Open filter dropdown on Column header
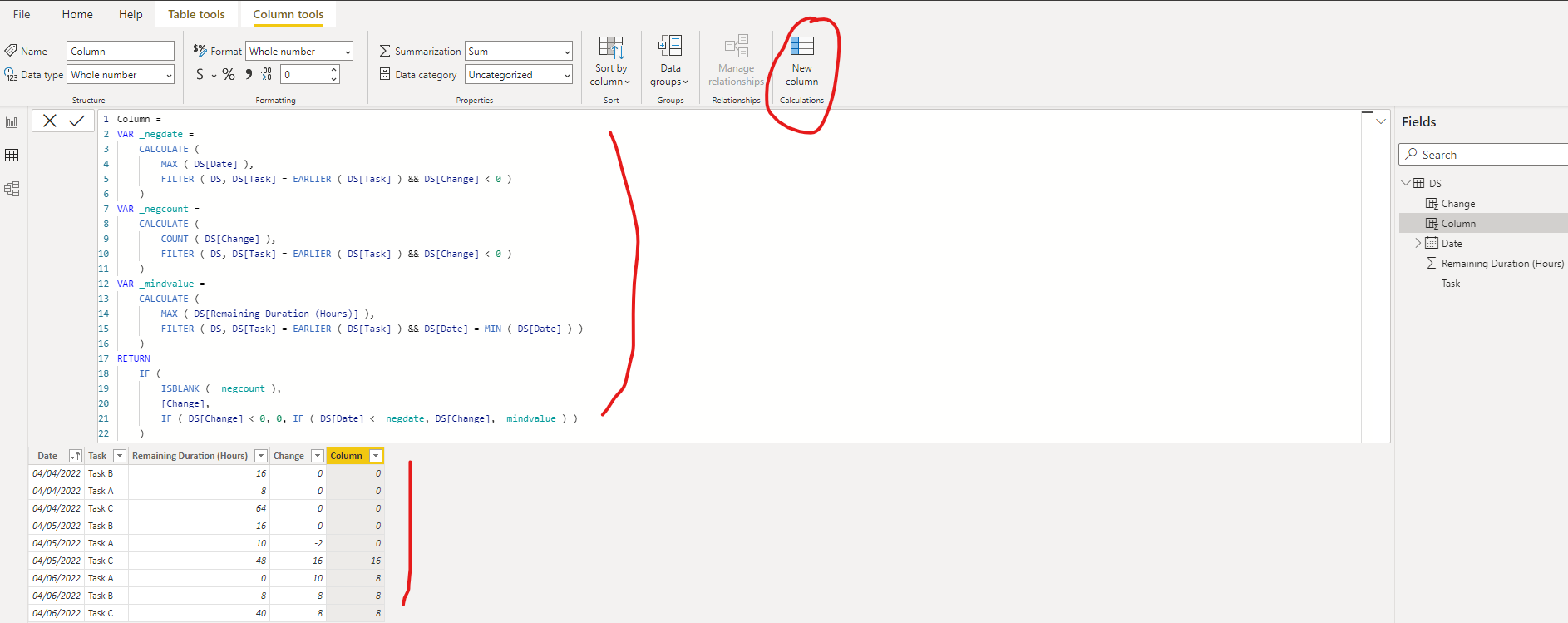 point(376,456)
